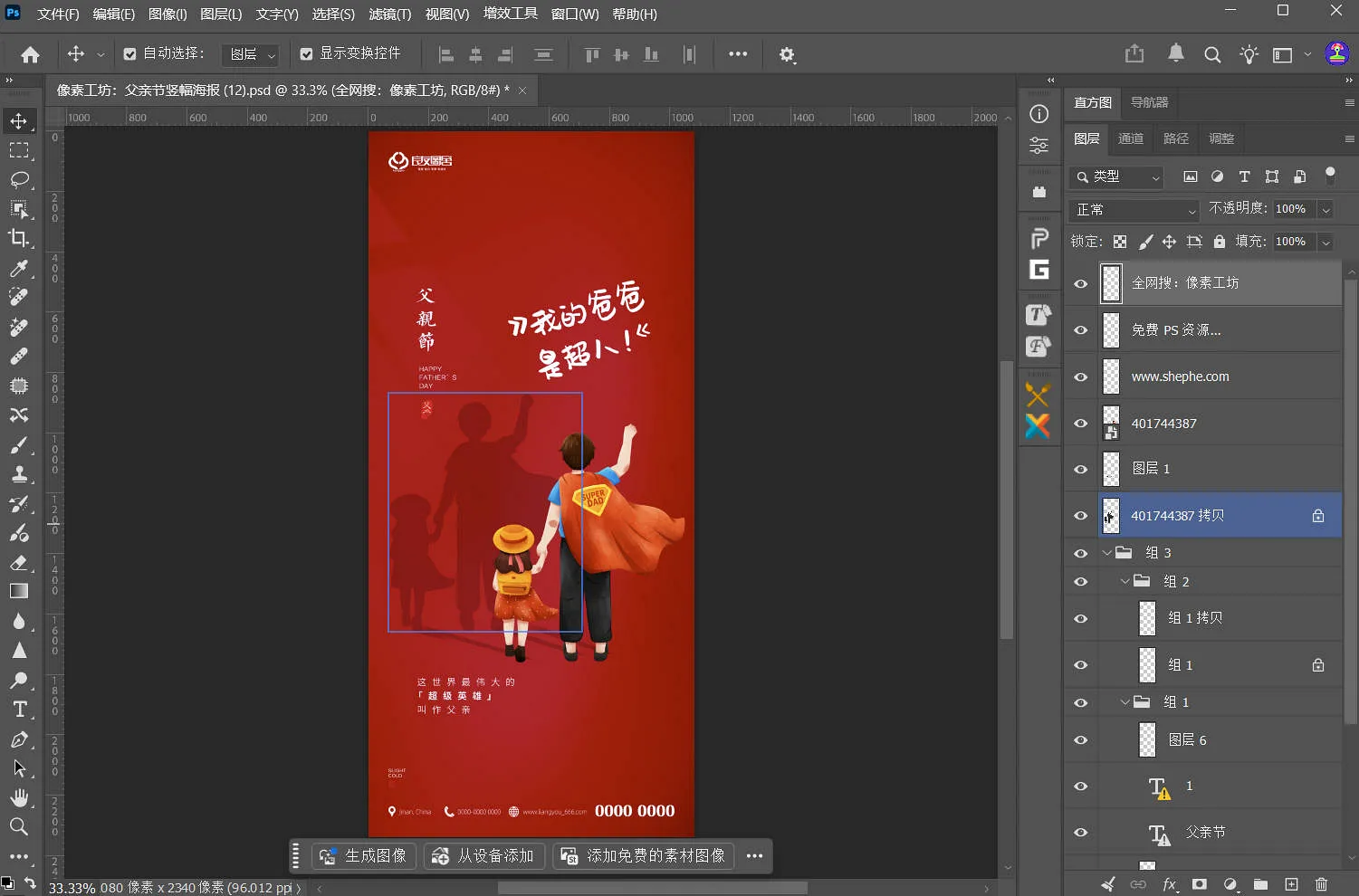Screen dimensions: 1359x896
Task: Toggle 显示变换控件 checkbox
Action: coord(306,54)
